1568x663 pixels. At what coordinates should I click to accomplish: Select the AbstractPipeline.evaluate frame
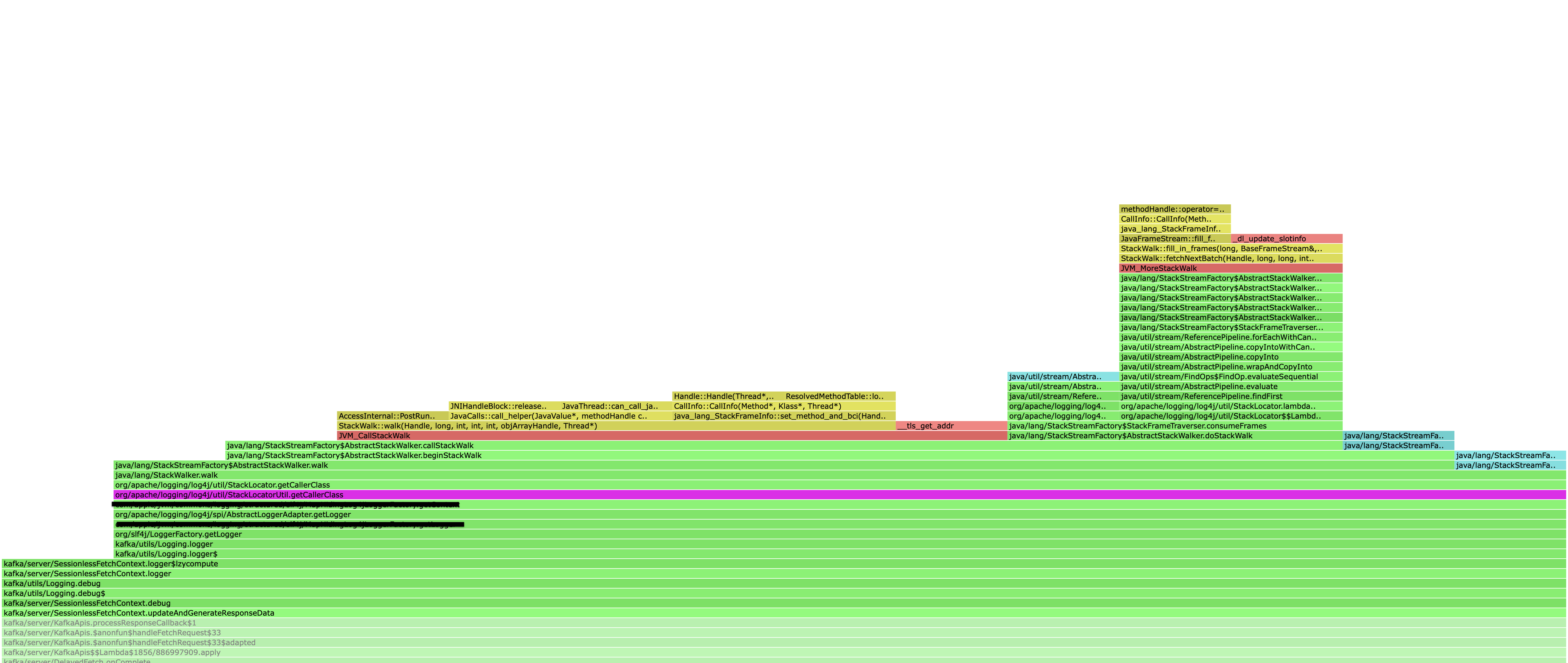1231,386
